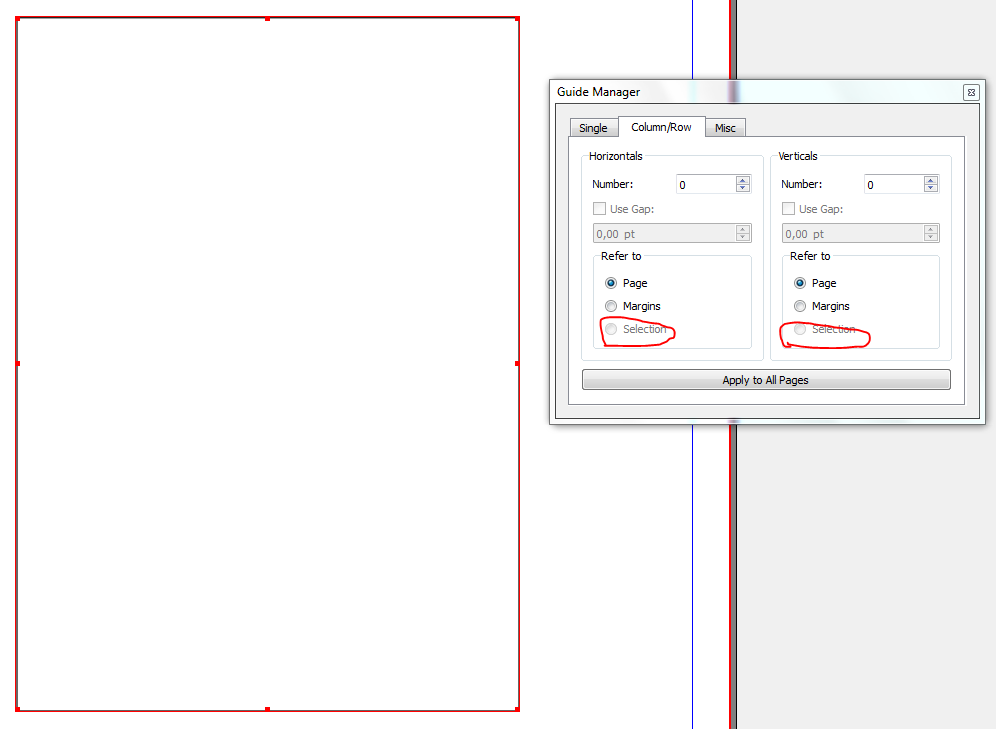
Task: Choose Margins radio button under Horizontals
Action: 611,306
